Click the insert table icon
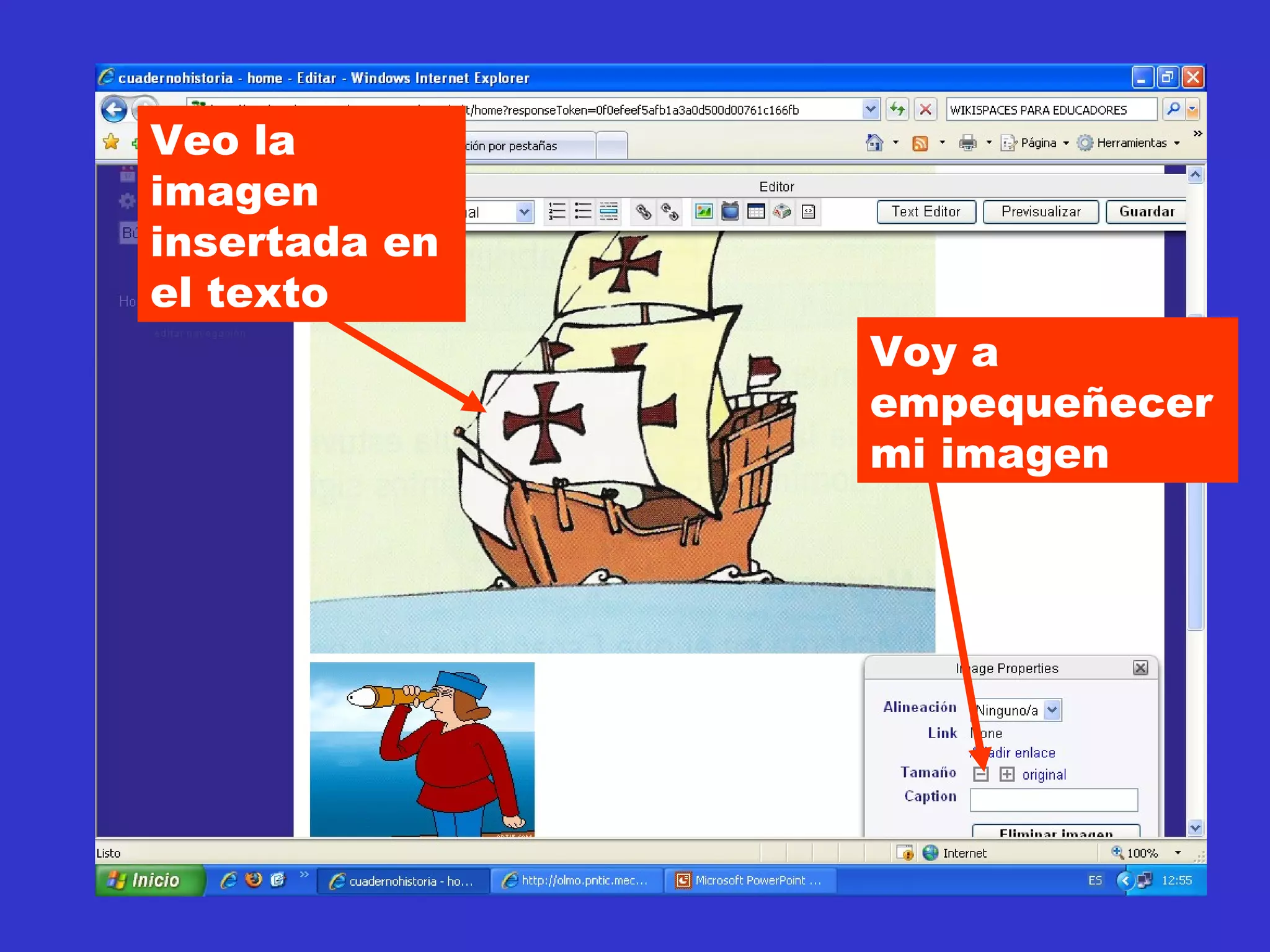1270x952 pixels. pyautogui.click(x=756, y=212)
